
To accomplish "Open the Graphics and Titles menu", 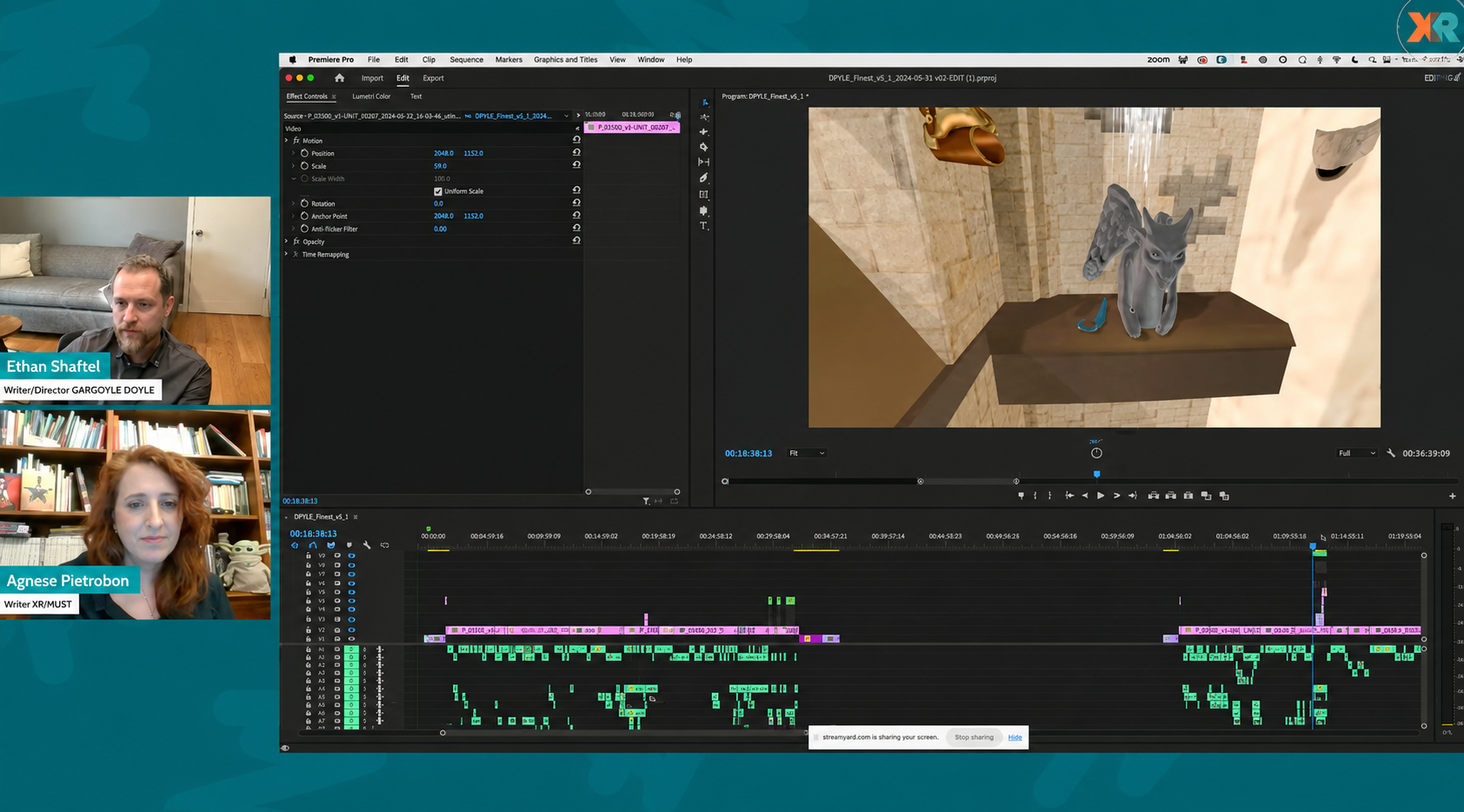I will click(x=565, y=60).
